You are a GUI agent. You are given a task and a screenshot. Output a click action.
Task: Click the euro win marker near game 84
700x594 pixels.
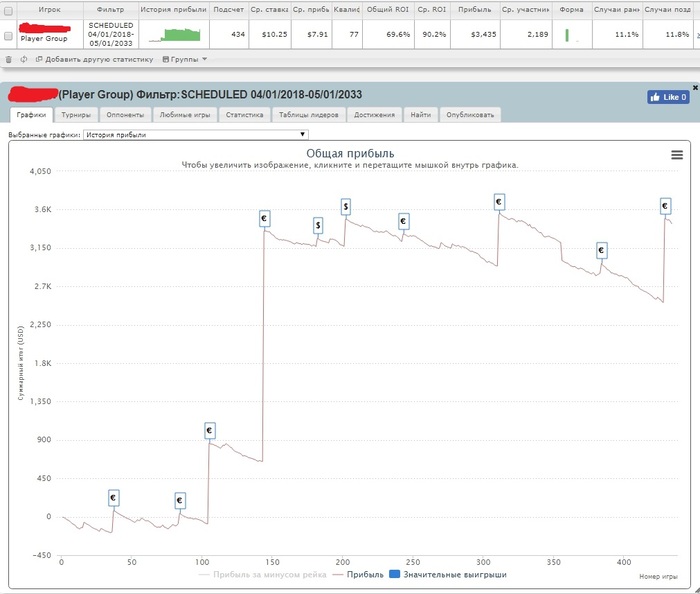[x=179, y=500]
